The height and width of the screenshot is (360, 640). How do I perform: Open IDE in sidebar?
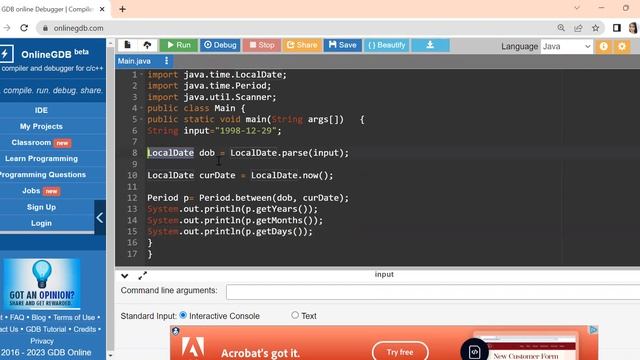[x=41, y=110]
